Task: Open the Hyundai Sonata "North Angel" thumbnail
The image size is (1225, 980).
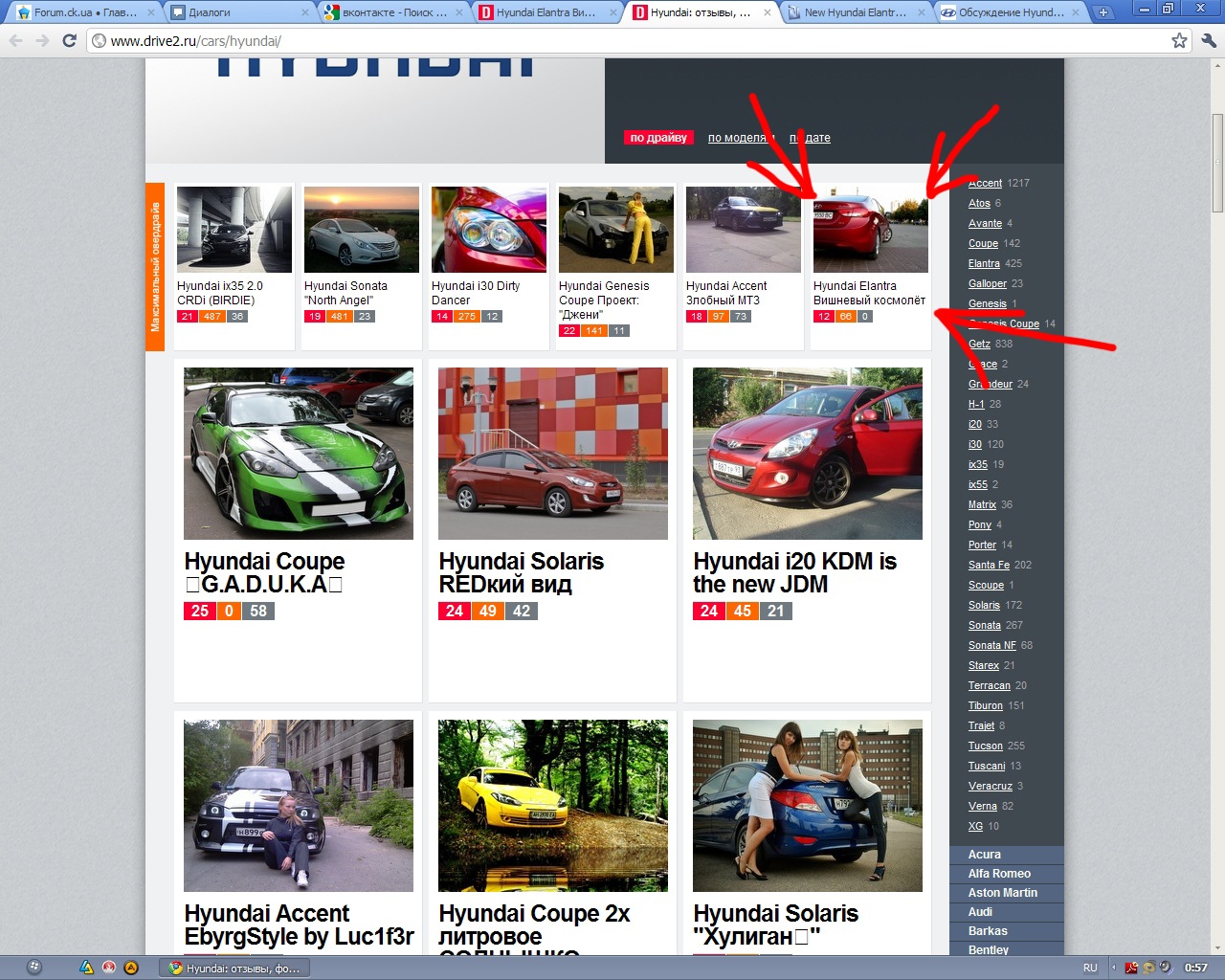Action: tap(362, 230)
